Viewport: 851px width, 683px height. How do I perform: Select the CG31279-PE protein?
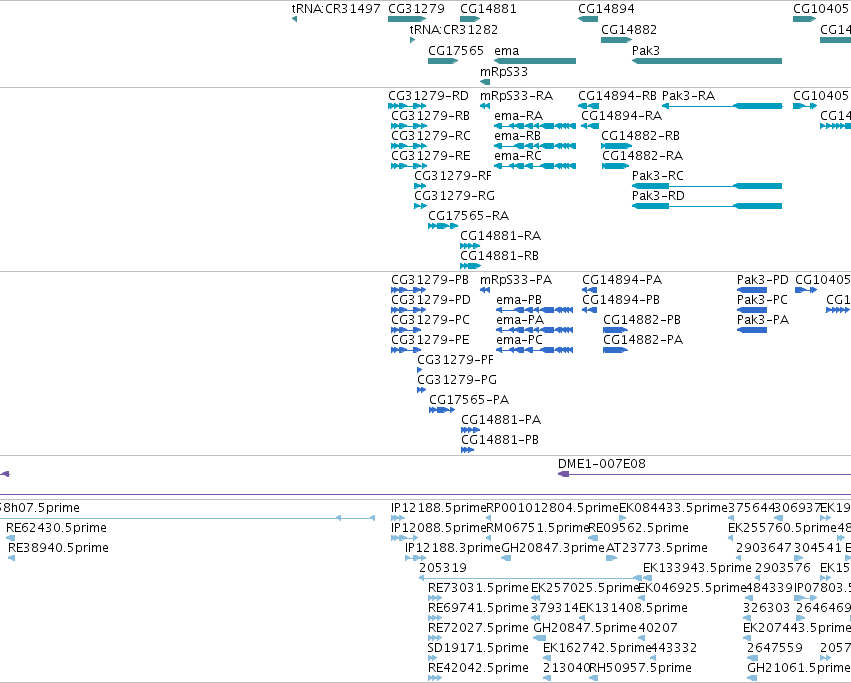click(406, 350)
